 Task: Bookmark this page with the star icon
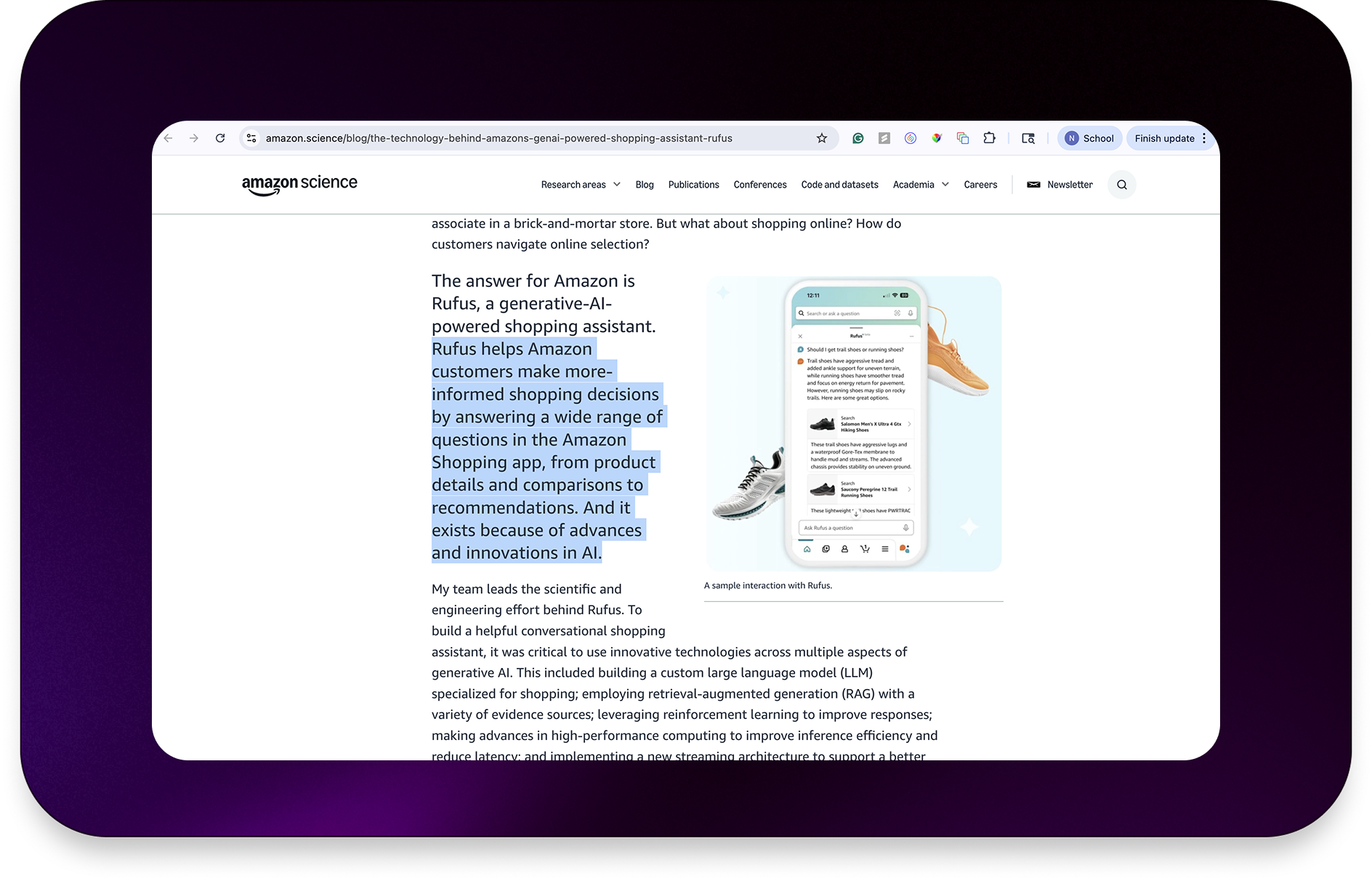pos(821,138)
